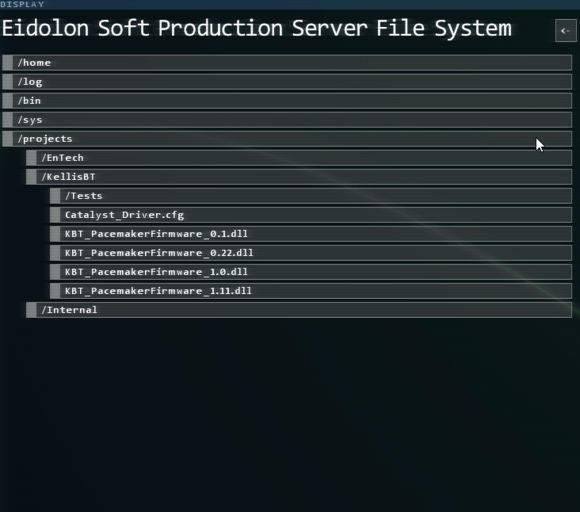Select the /bin directory row

pos(287,101)
